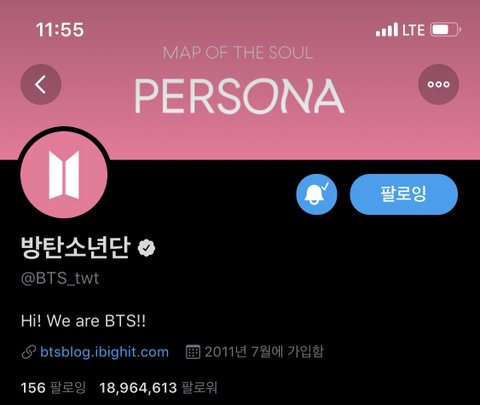This screenshot has width=480, height=405.
Task: Tap the @BTS_twt username handle
Action: coord(60,278)
